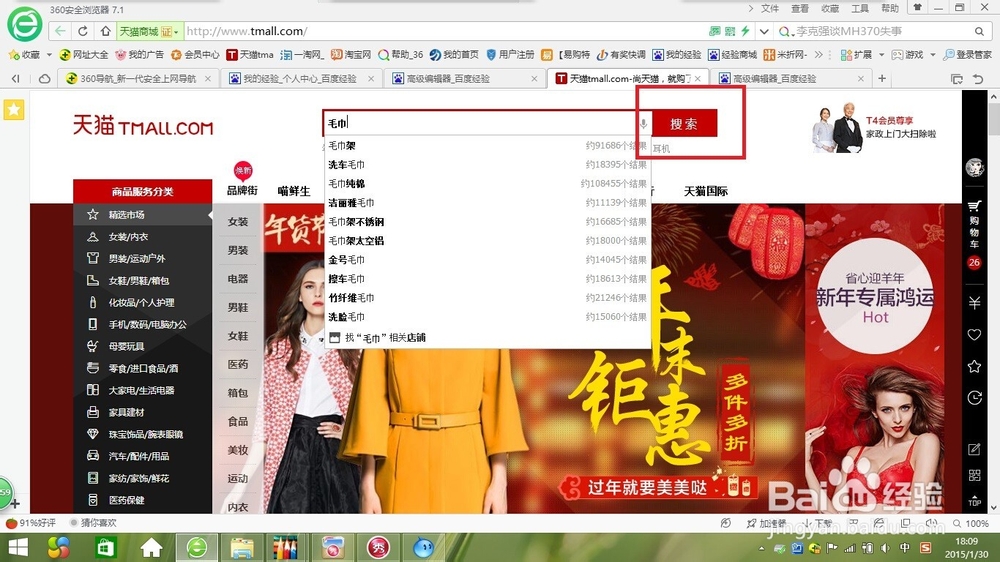1000x562 pixels.
Task: Open 天猫国际 navigation link
Action: point(705,191)
